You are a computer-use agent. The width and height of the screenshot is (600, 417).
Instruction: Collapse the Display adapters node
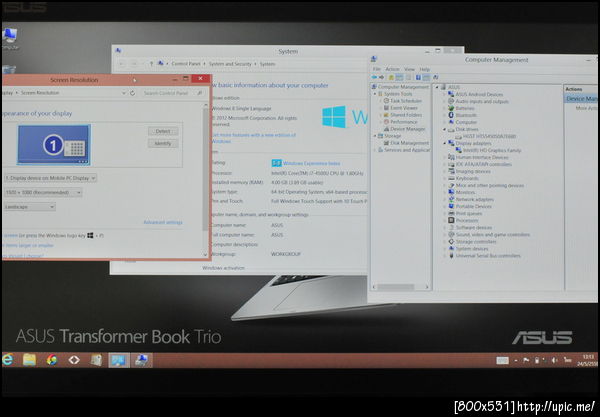click(445, 143)
